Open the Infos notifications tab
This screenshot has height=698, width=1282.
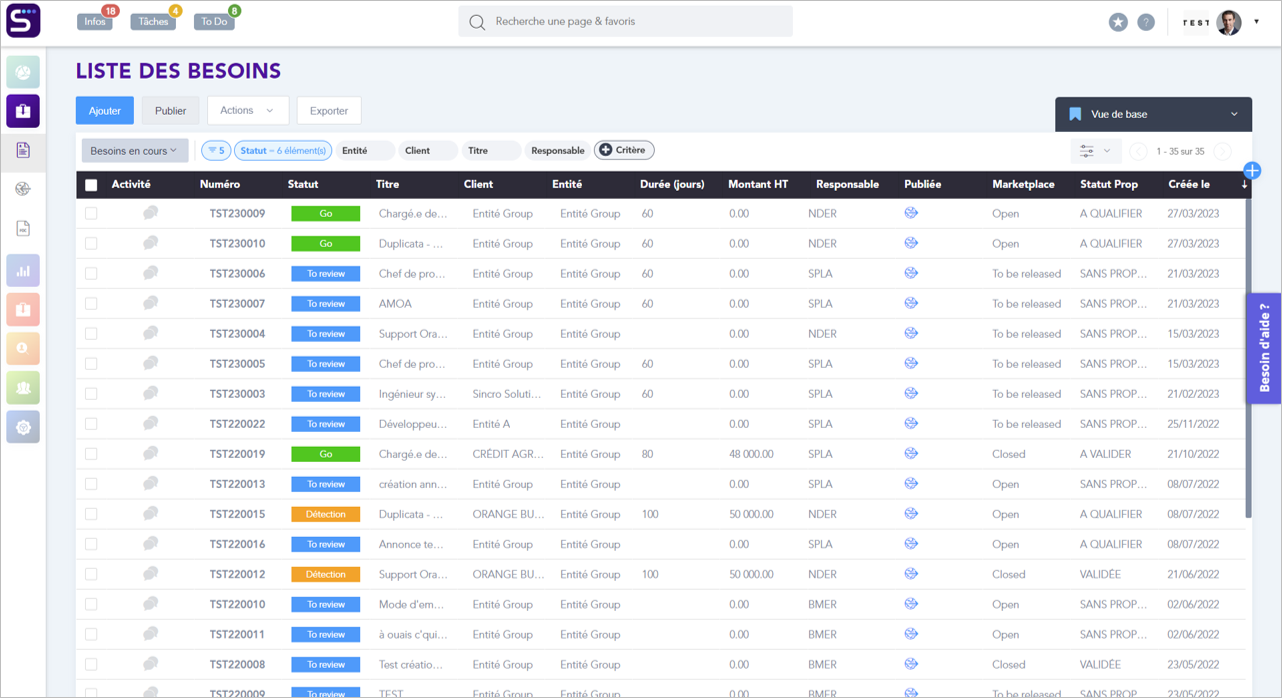click(96, 21)
